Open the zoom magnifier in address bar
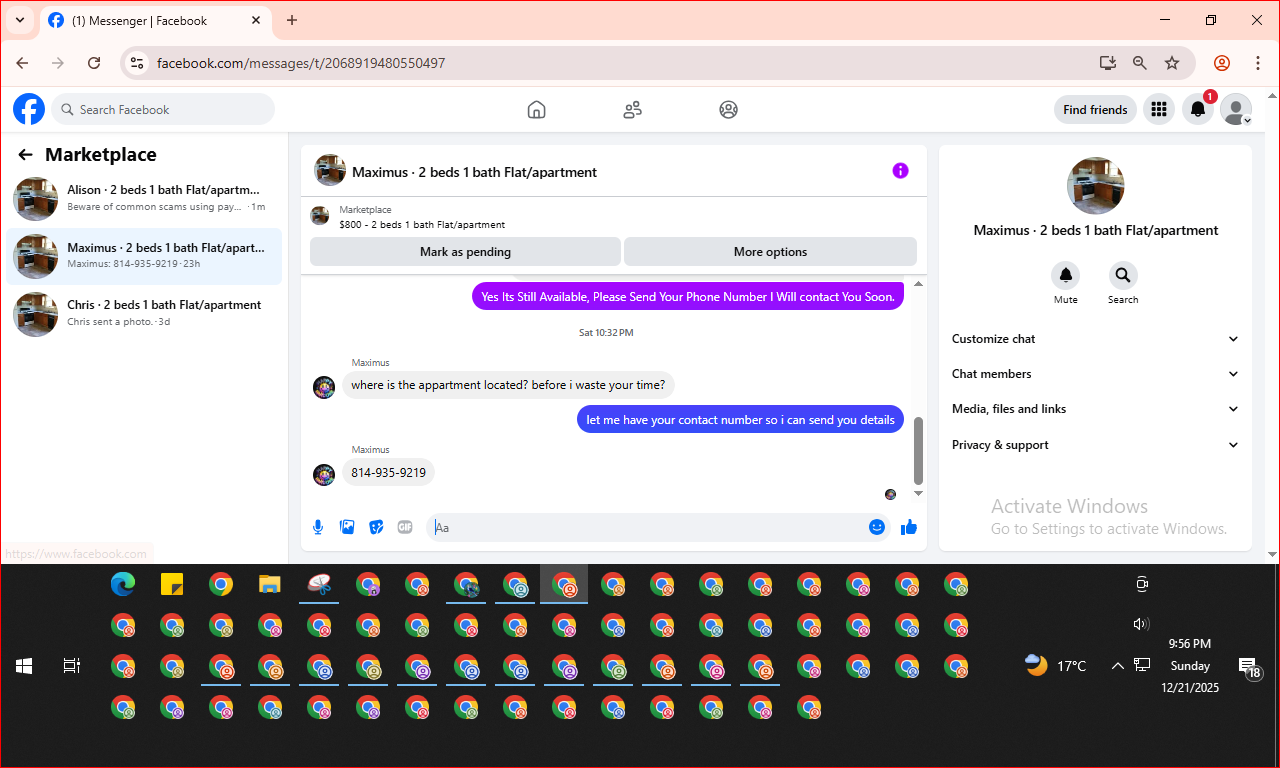This screenshot has height=768, width=1280. 1139,63
